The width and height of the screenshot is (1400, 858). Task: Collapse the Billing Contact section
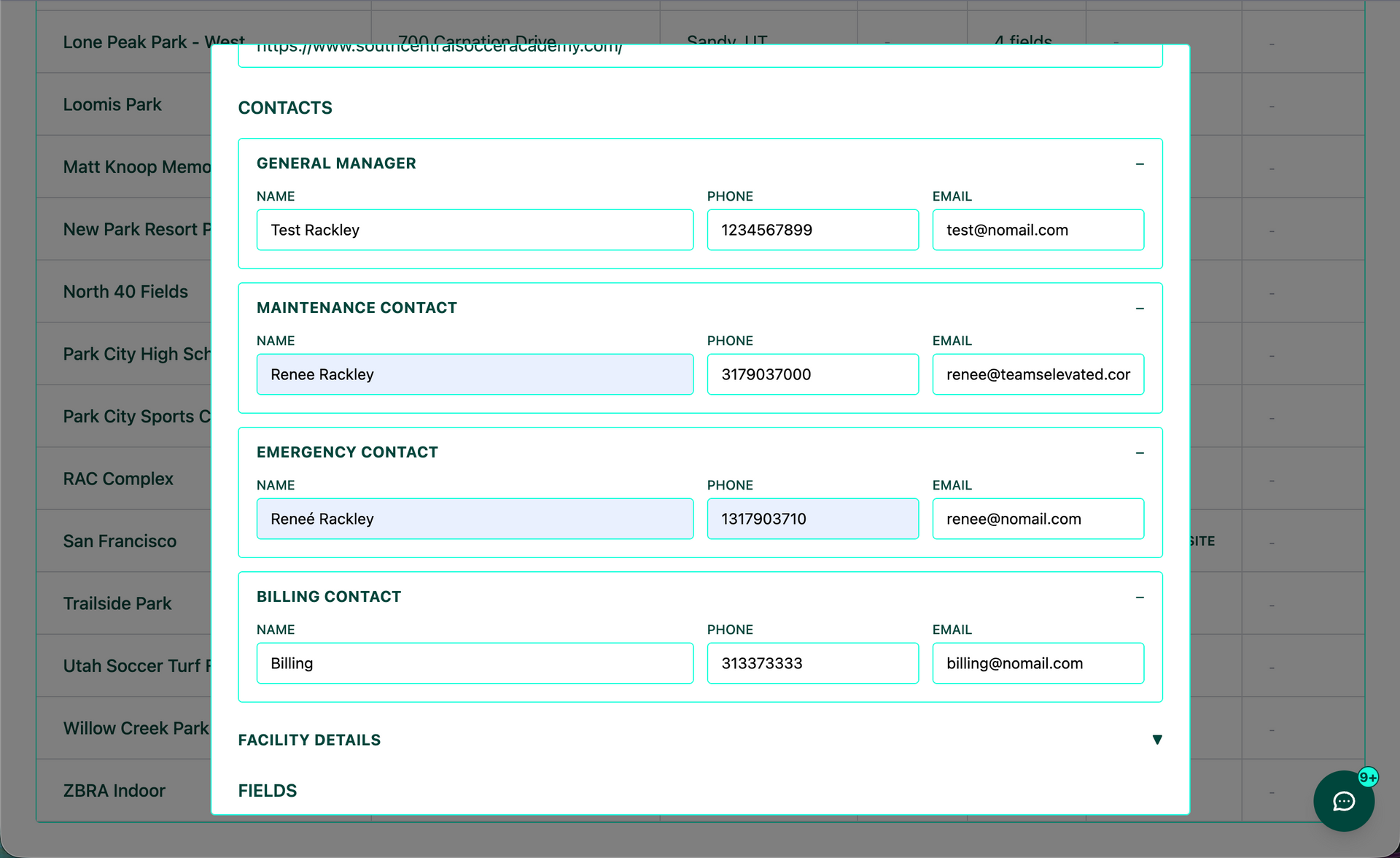point(1140,598)
